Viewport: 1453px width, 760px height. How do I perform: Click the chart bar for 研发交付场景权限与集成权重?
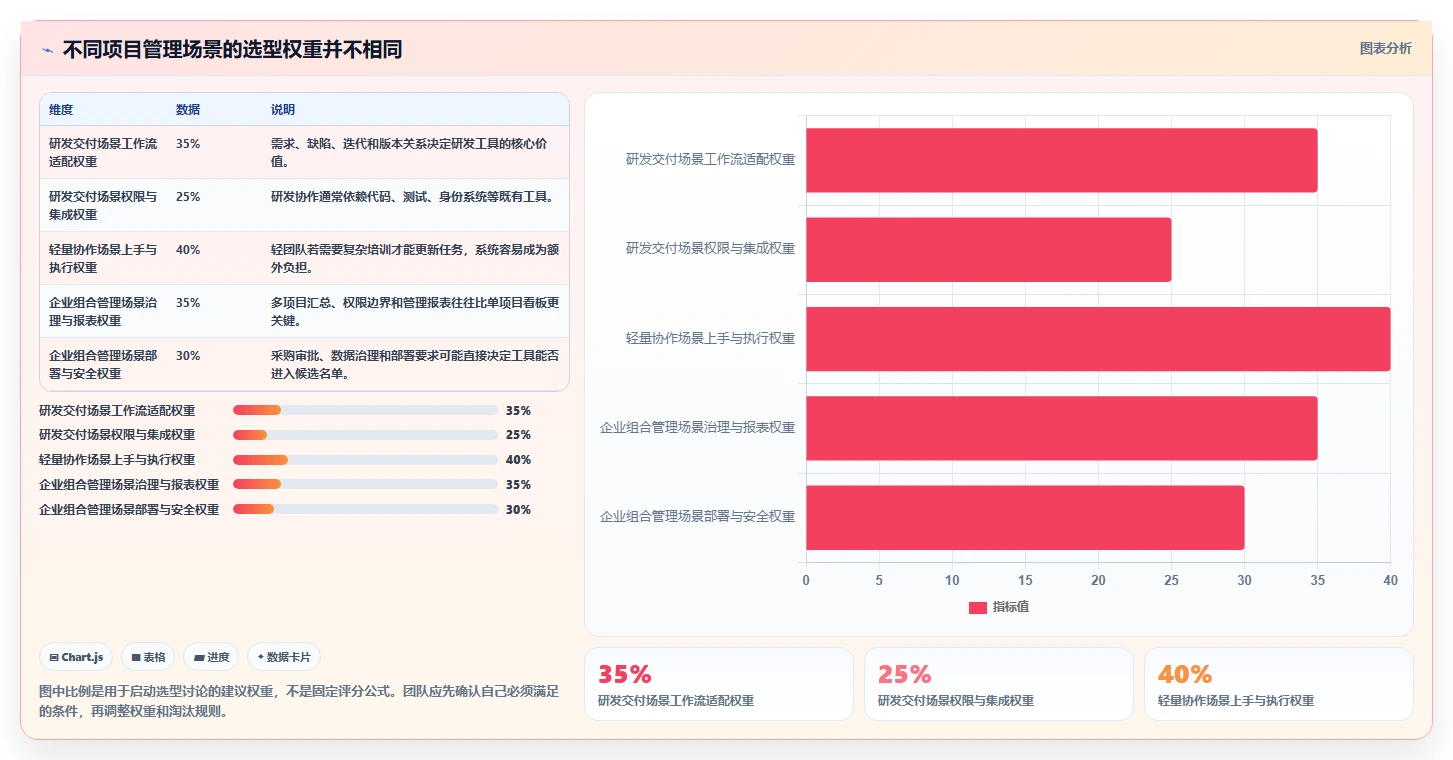click(989, 249)
